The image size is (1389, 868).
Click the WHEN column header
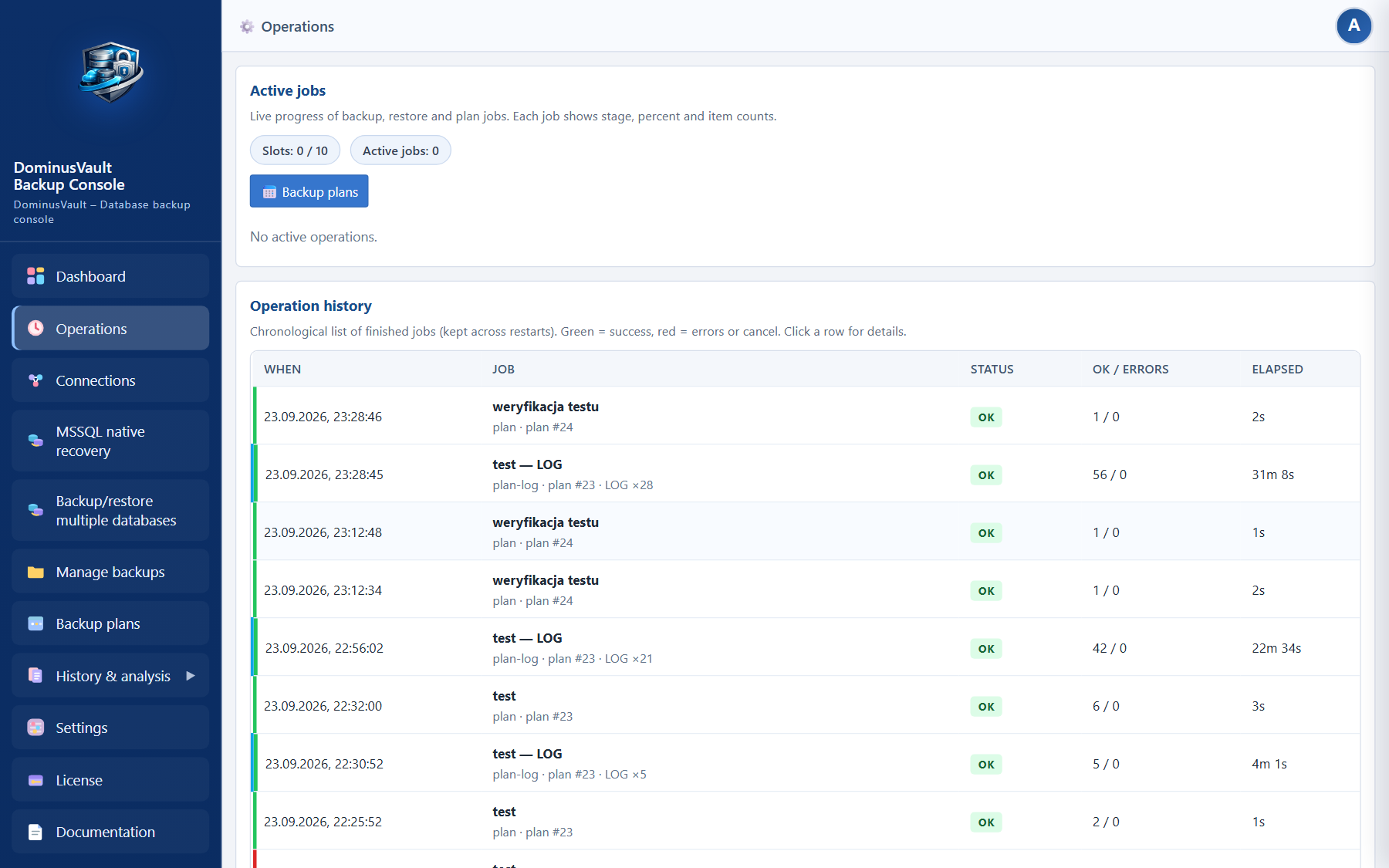(x=282, y=370)
